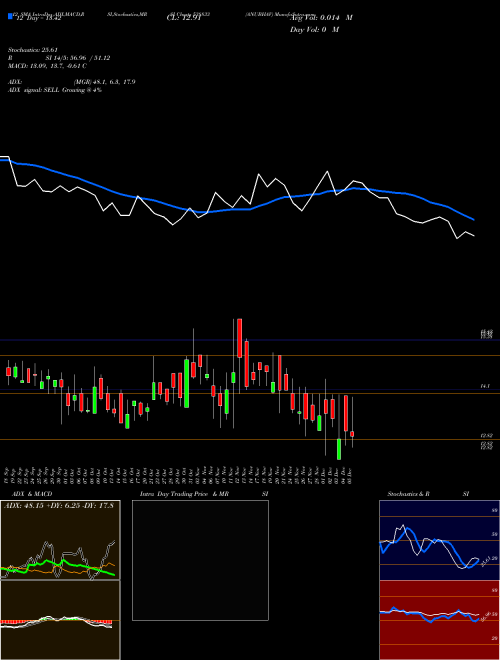Click the red RSI chart panel
The width and height of the screenshot is (500, 660).
(x=439, y=620)
